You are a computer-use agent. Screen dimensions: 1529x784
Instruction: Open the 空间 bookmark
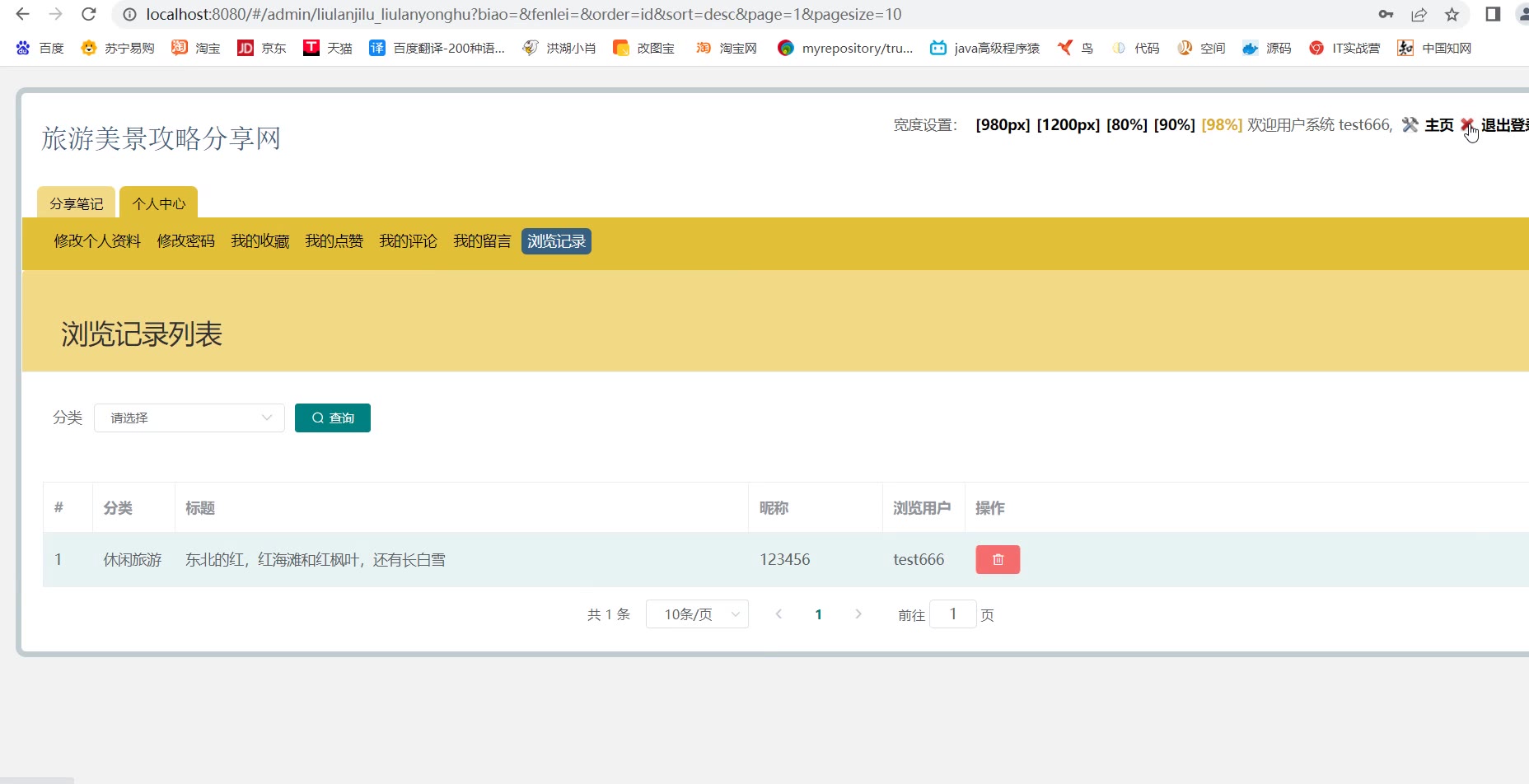click(1201, 48)
